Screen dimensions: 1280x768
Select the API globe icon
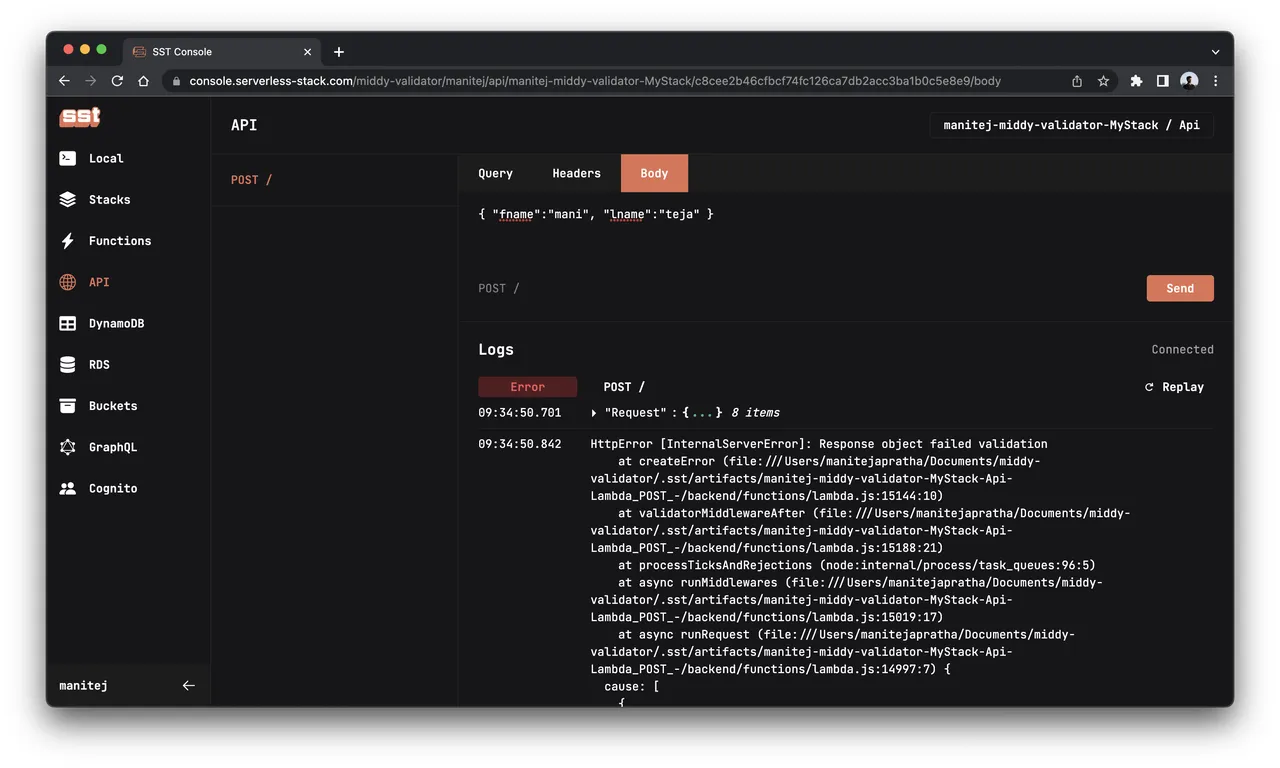[x=68, y=282]
